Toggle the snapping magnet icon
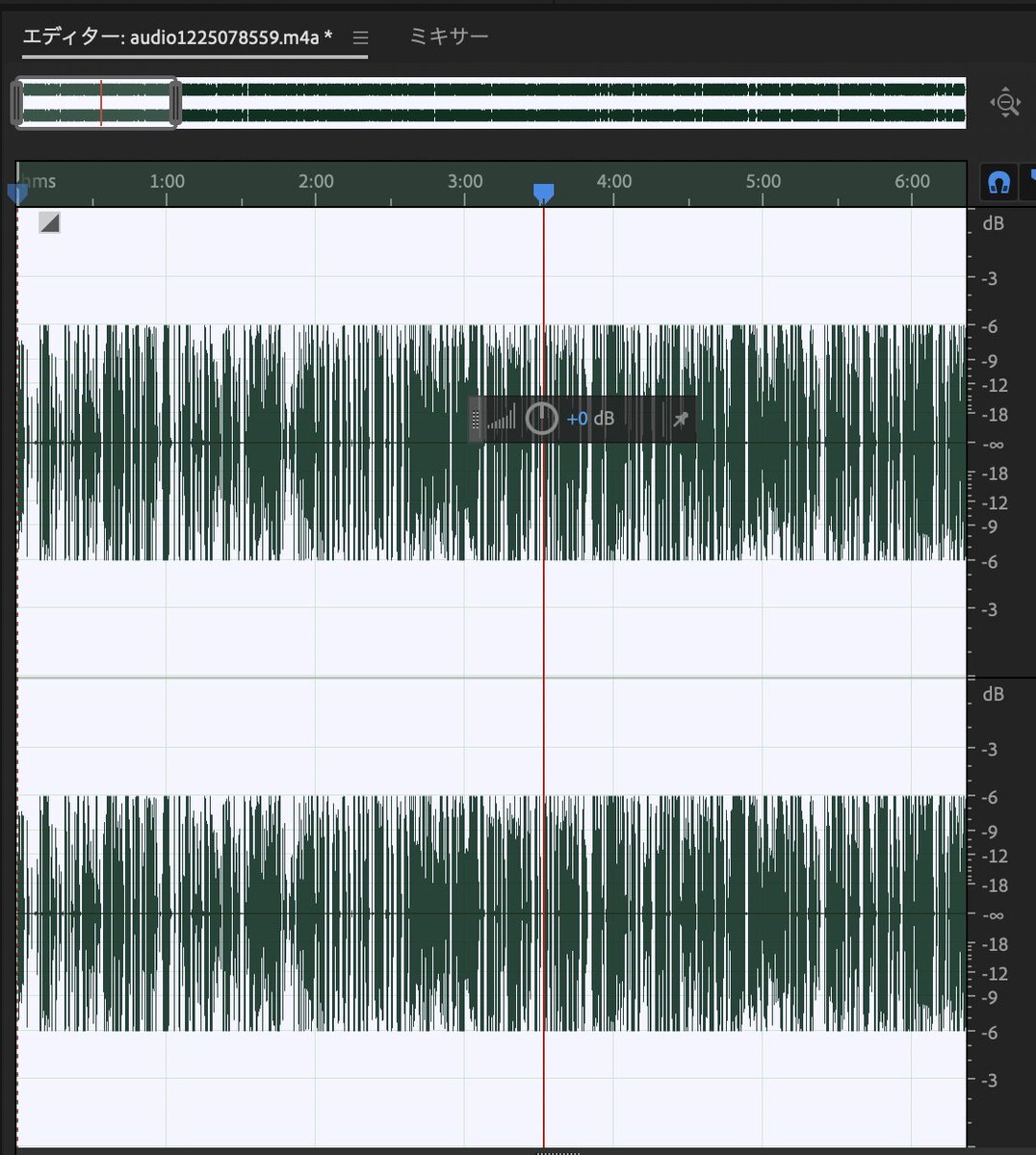The image size is (1036, 1155). [998, 182]
